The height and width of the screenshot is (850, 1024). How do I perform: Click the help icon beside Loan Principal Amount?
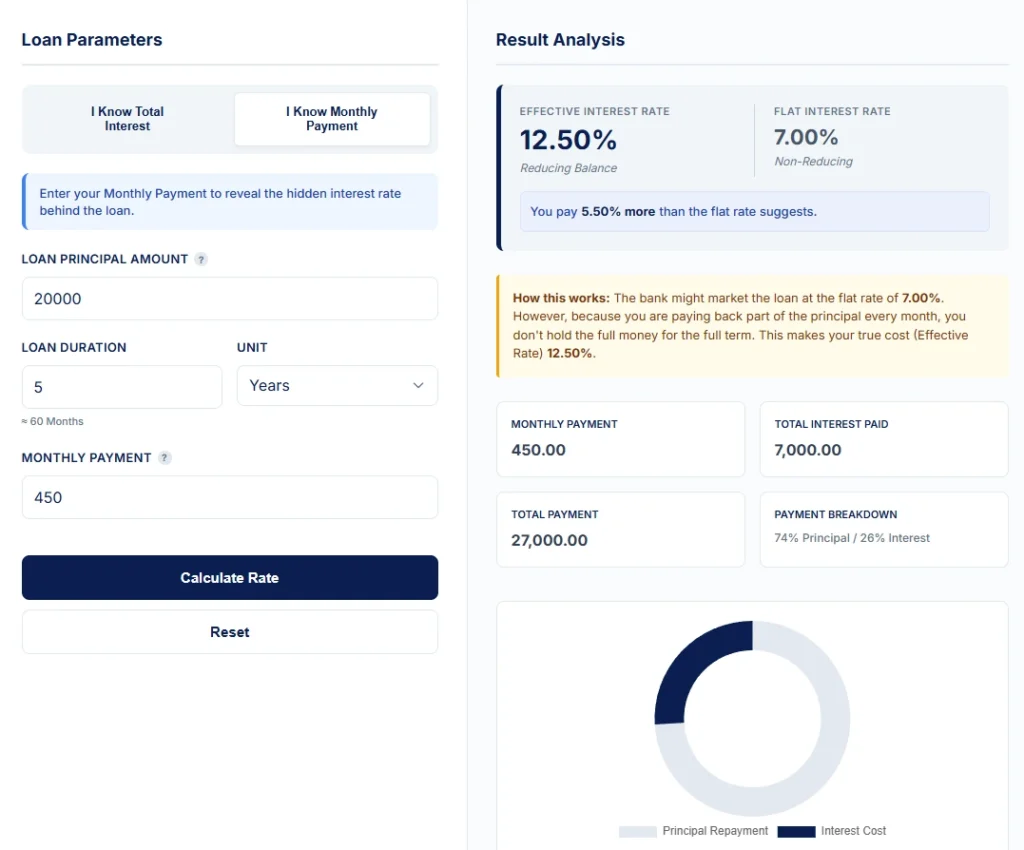[201, 258]
